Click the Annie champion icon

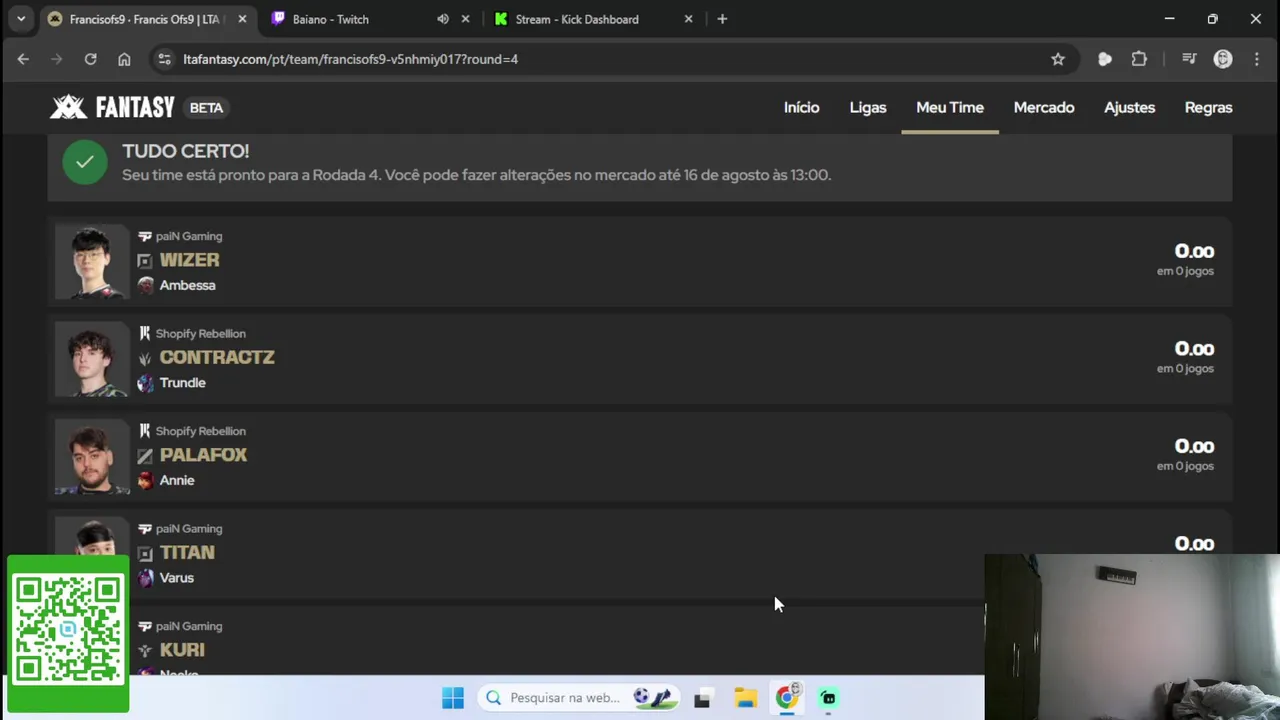(146, 480)
